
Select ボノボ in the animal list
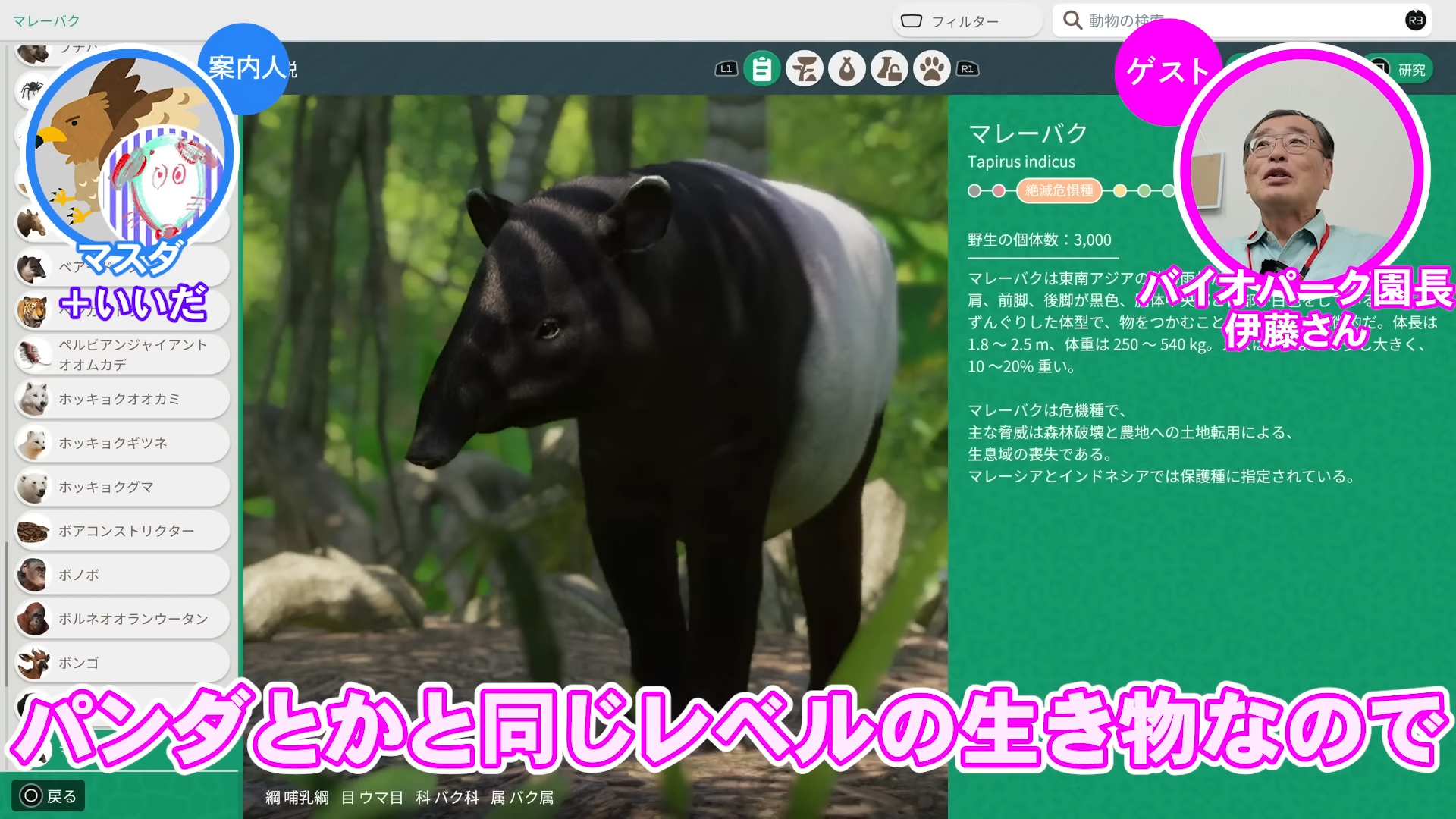(121, 575)
